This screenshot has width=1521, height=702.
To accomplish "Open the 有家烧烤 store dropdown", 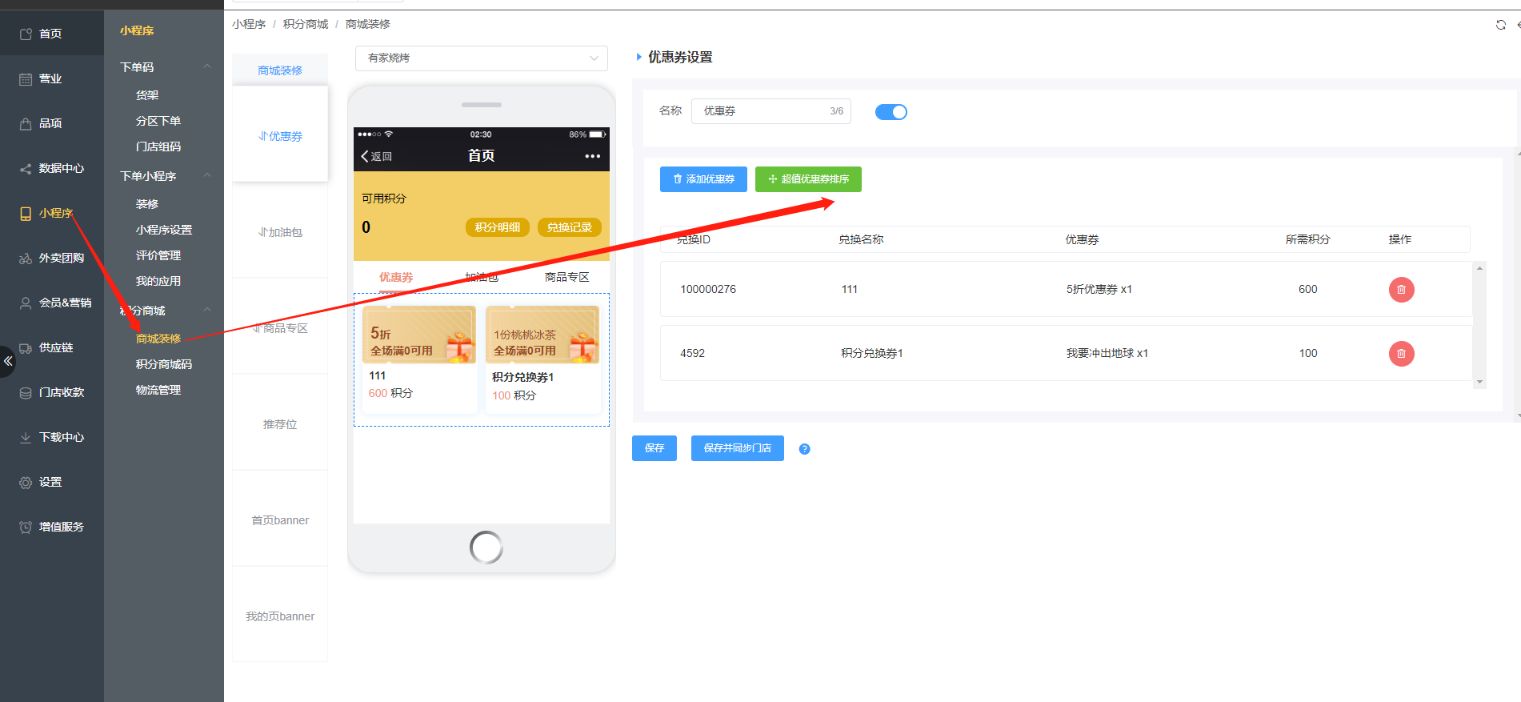I will tap(481, 58).
